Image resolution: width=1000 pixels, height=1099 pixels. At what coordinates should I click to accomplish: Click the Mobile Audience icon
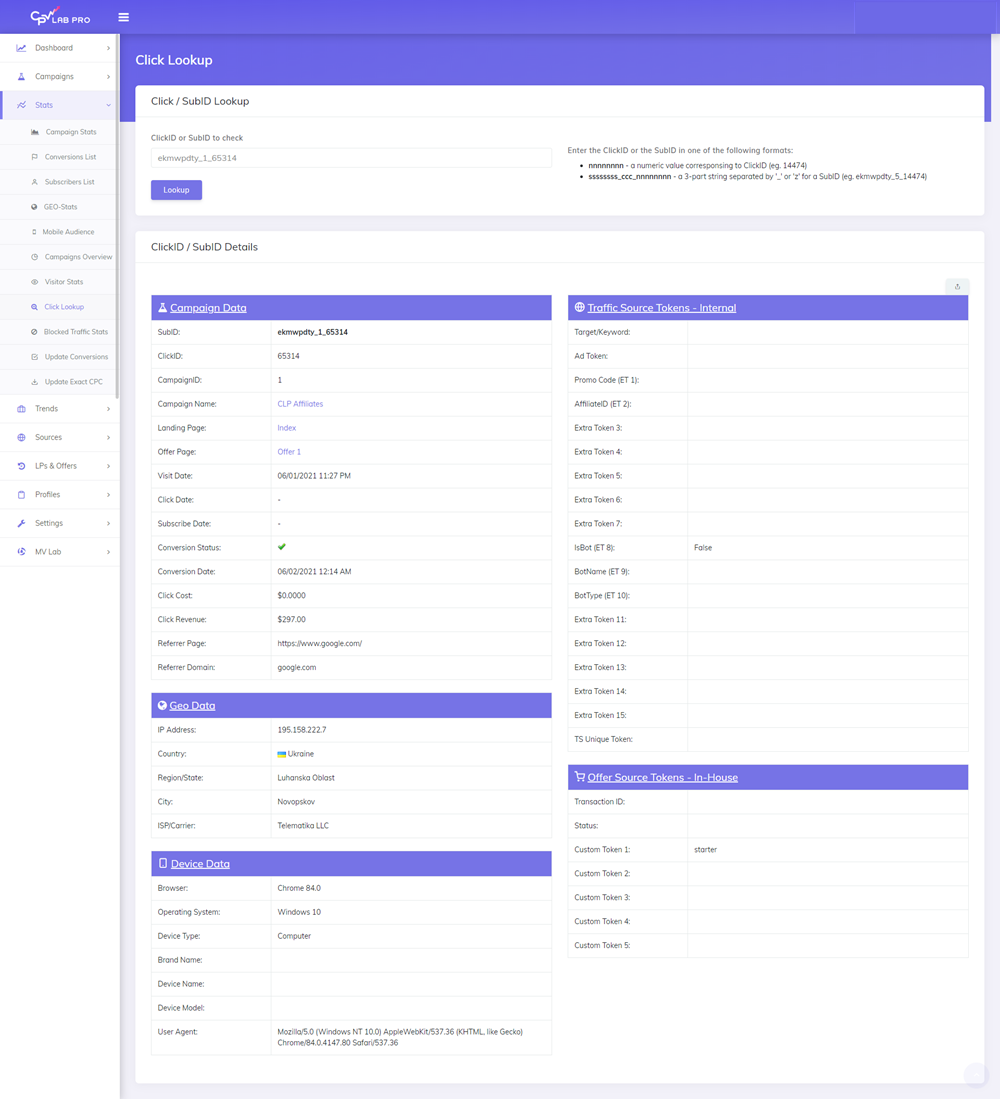[32, 231]
